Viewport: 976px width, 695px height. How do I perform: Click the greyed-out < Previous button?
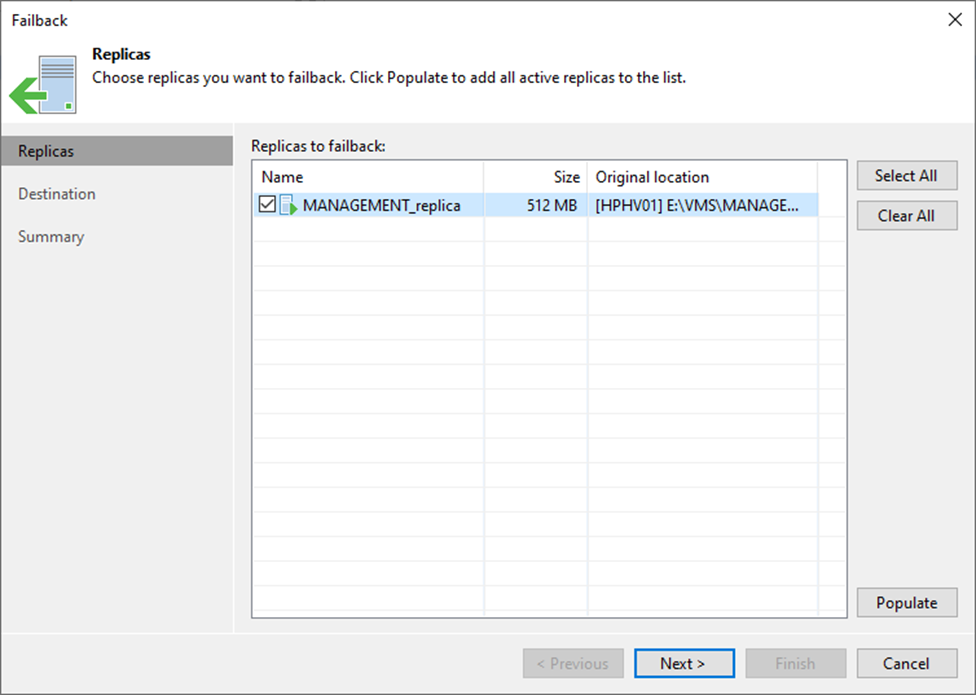[573, 663]
